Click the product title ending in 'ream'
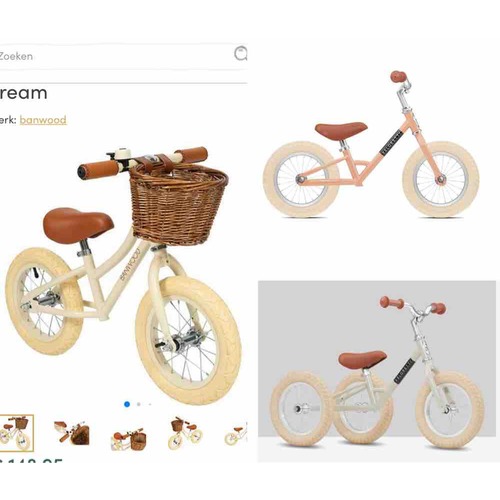 pyautogui.click(x=23, y=93)
